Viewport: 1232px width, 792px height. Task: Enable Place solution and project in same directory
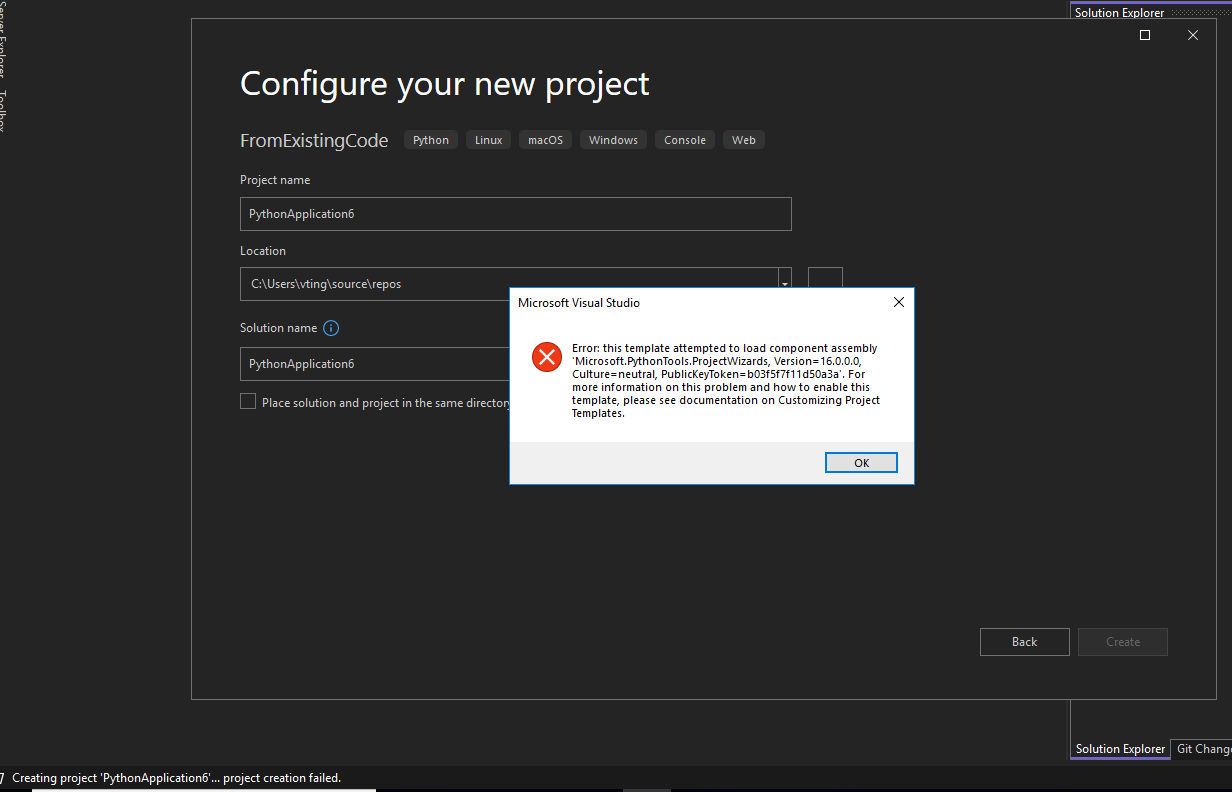click(248, 401)
